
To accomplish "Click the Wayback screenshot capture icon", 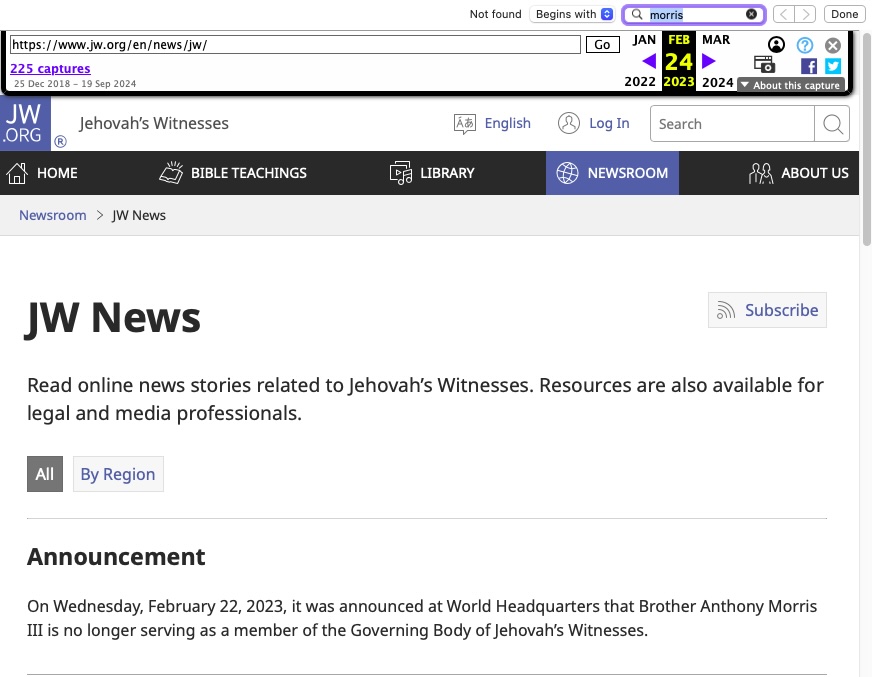I will pyautogui.click(x=765, y=65).
